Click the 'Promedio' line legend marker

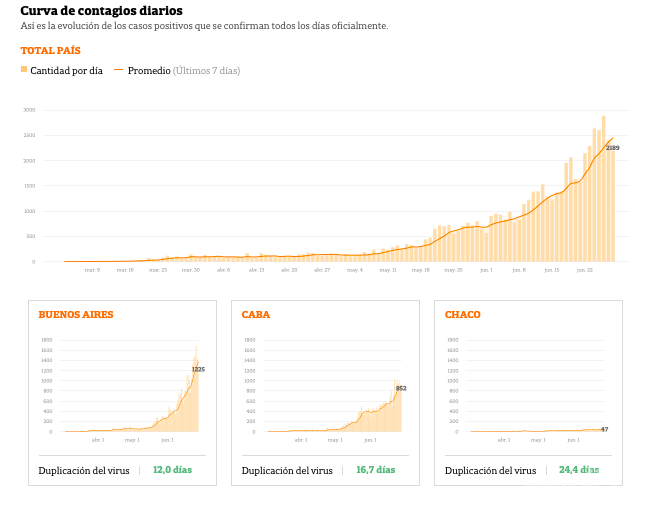tap(119, 70)
